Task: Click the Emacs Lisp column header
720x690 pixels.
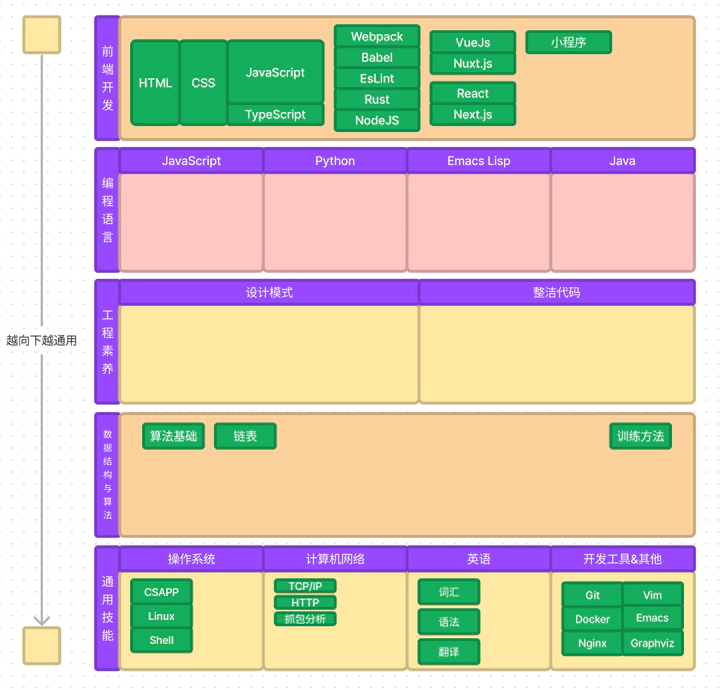Action: [478, 161]
